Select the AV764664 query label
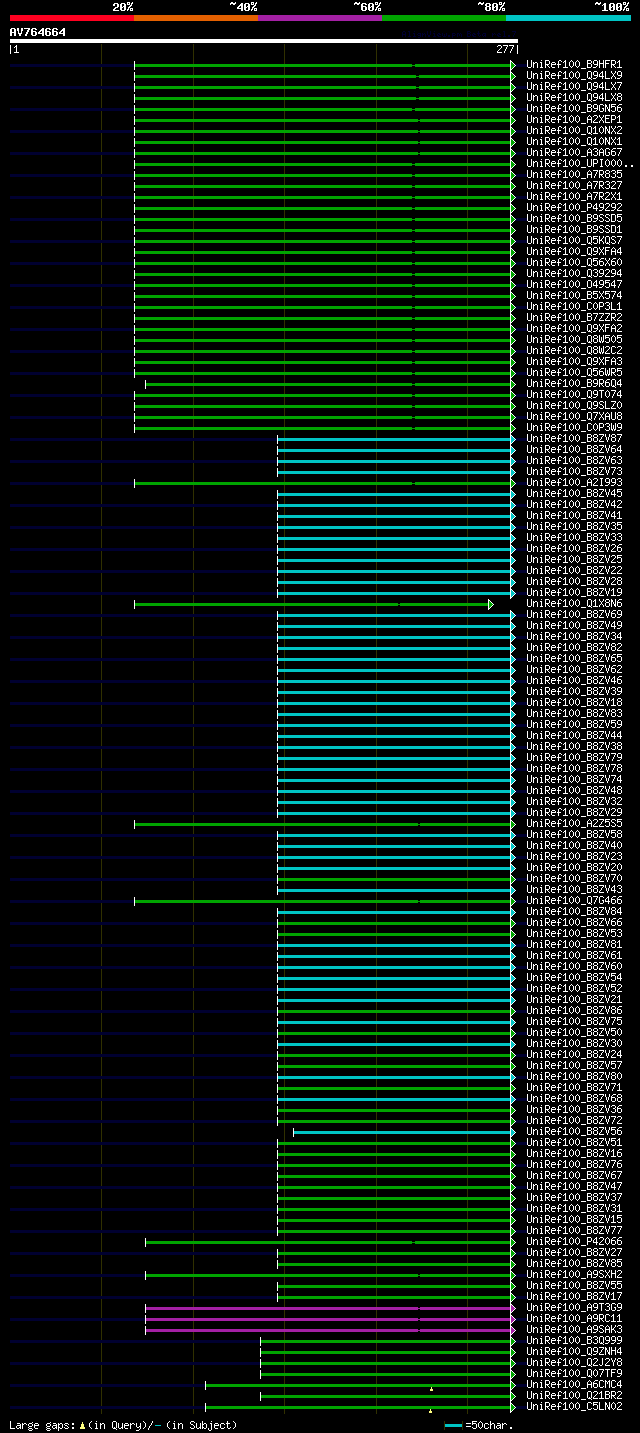The height and width of the screenshot is (1433, 640). (38, 32)
